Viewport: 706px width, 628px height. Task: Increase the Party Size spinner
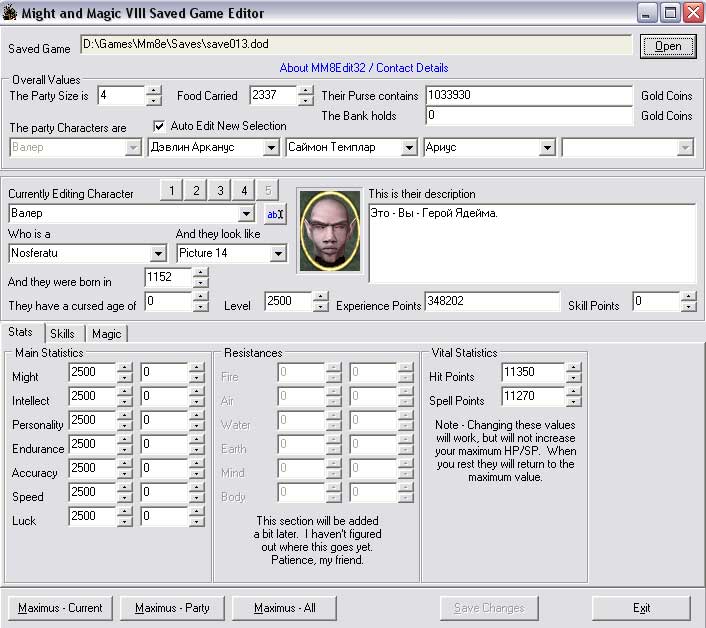click(x=154, y=90)
